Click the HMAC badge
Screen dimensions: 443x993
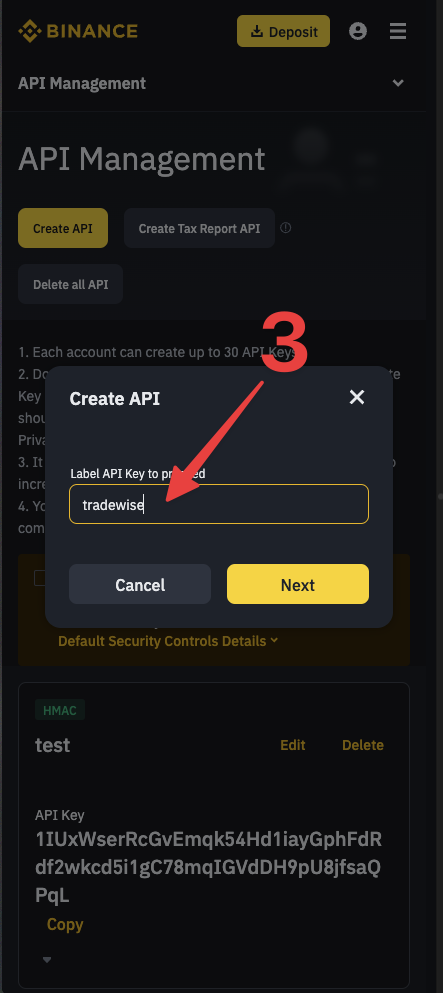coord(59,711)
